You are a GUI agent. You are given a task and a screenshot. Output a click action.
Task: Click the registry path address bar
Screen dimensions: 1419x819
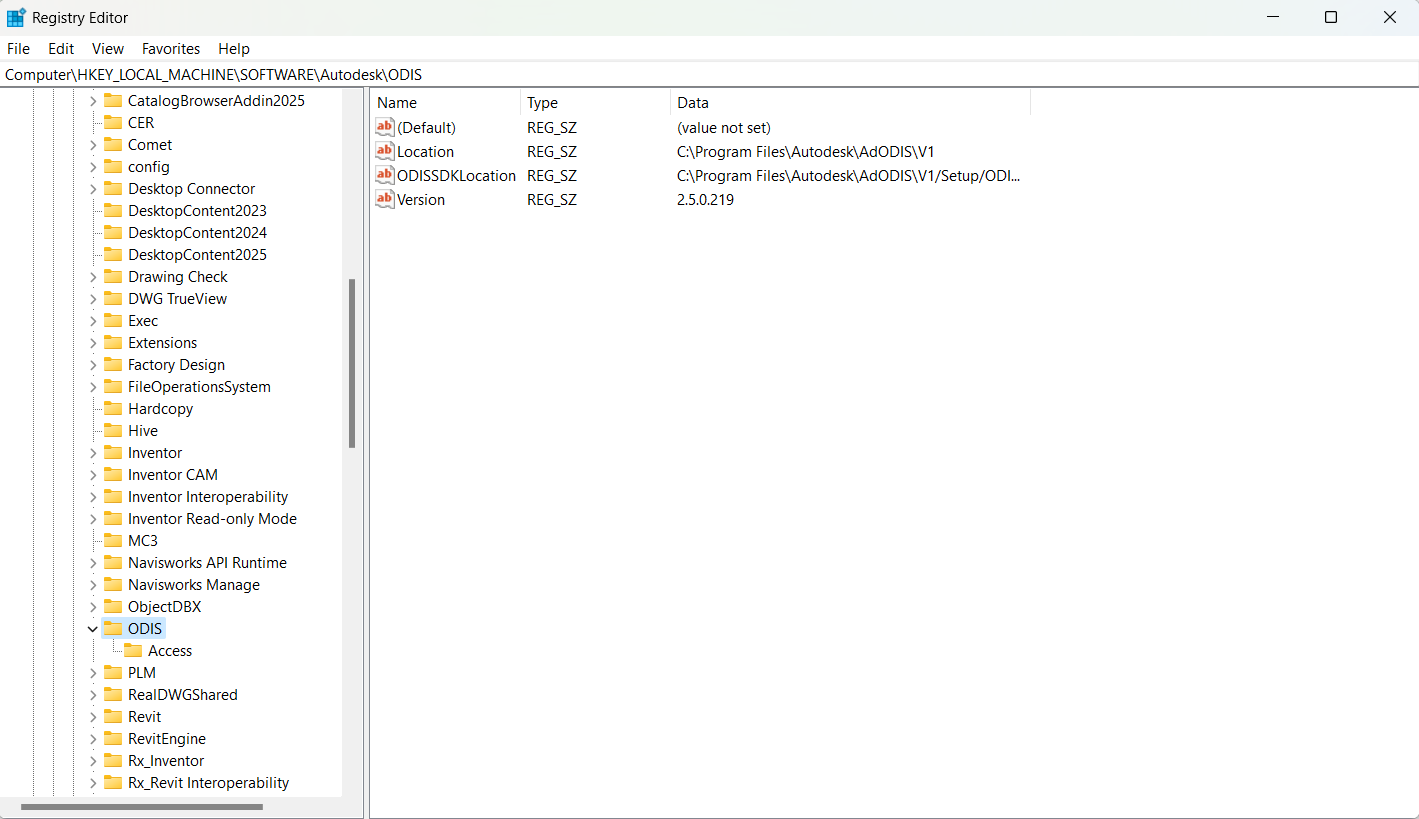point(709,75)
